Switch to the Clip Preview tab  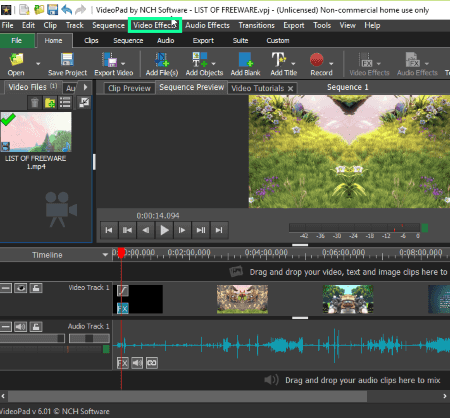point(129,88)
